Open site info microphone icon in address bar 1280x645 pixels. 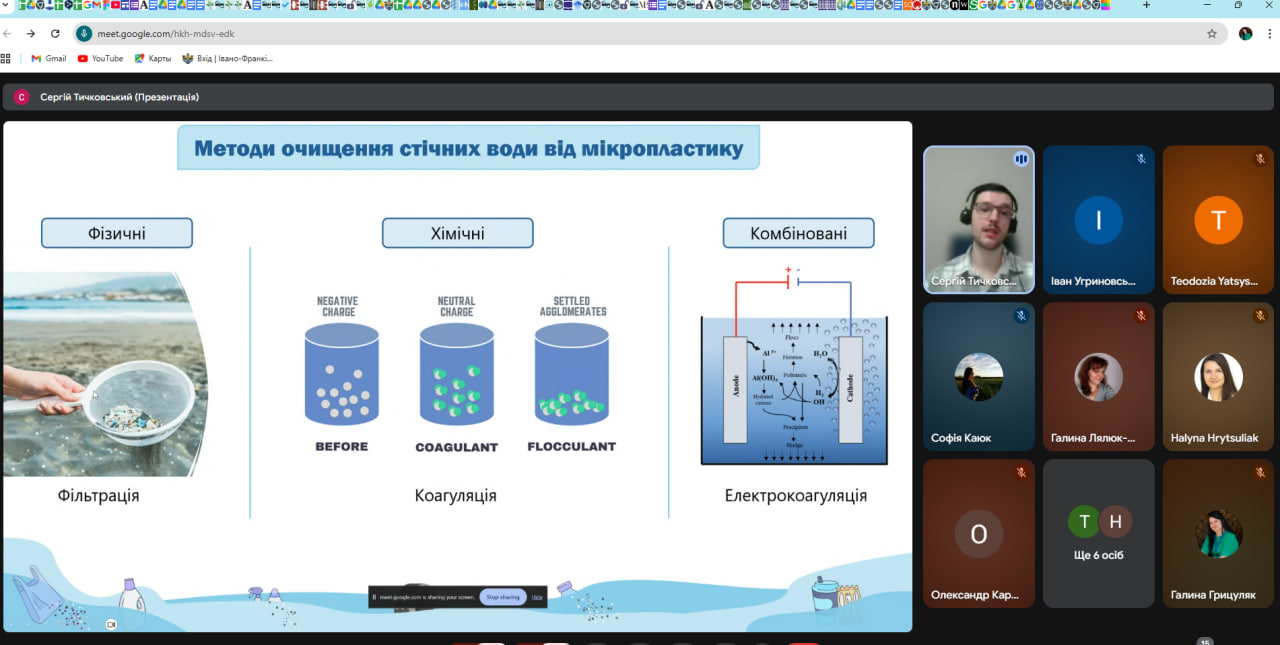tap(84, 34)
